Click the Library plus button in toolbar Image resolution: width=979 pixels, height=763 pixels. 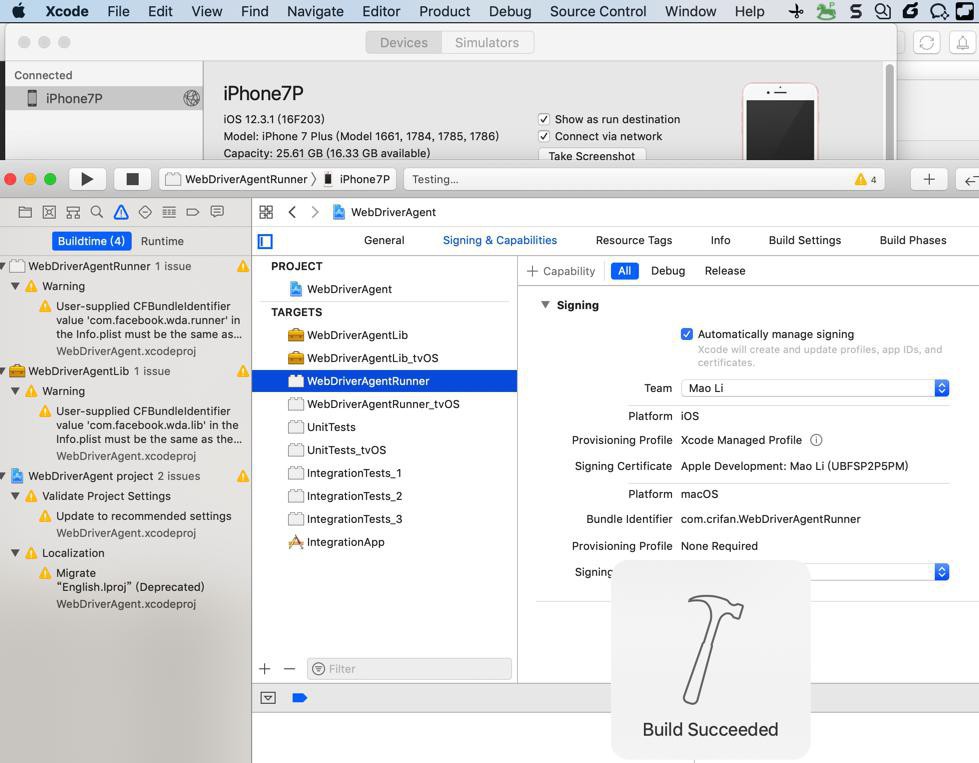[x=929, y=179]
